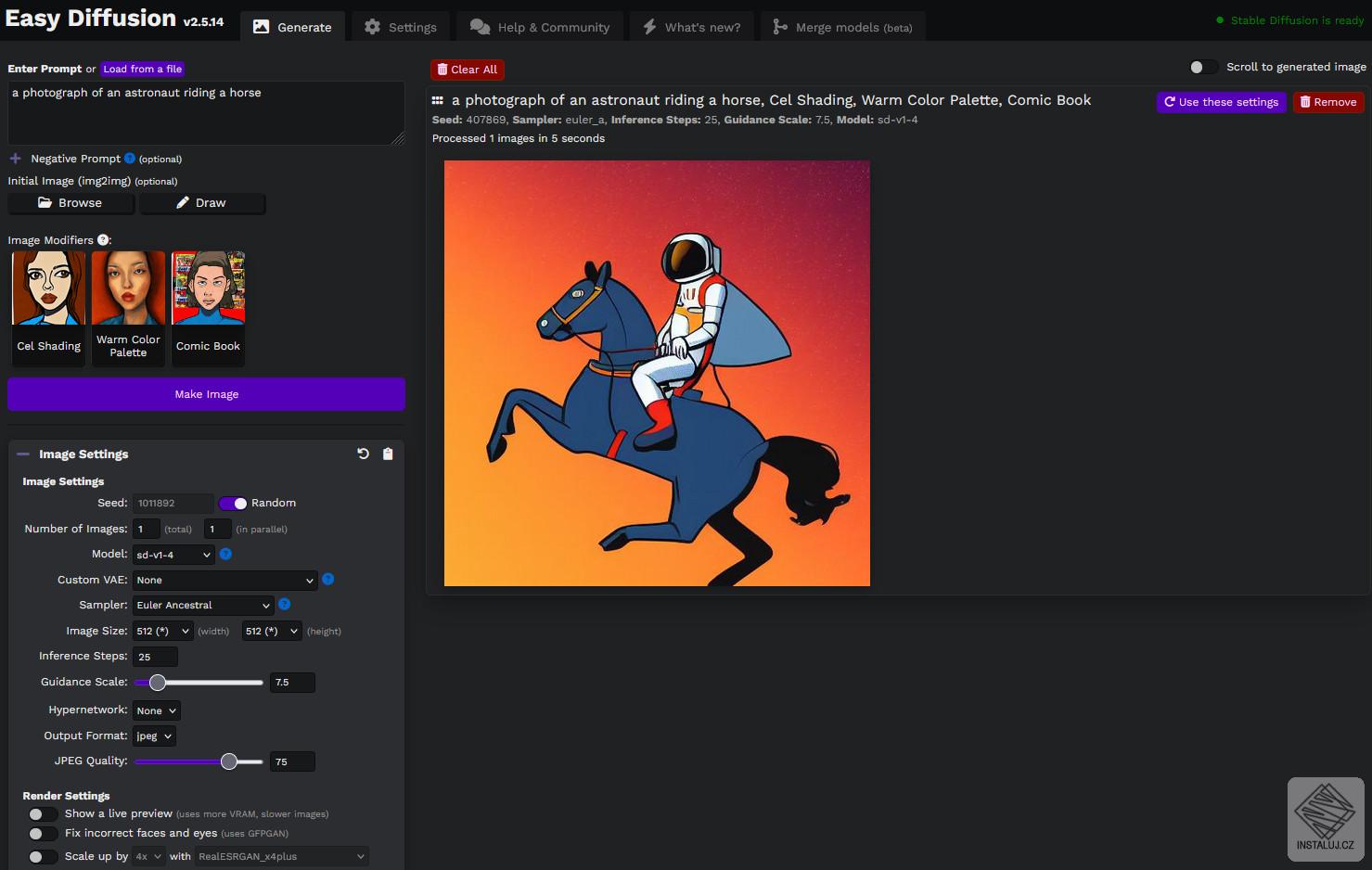The height and width of the screenshot is (870, 1372).
Task: Adjust the Guidance Scale slider
Action: click(199, 683)
